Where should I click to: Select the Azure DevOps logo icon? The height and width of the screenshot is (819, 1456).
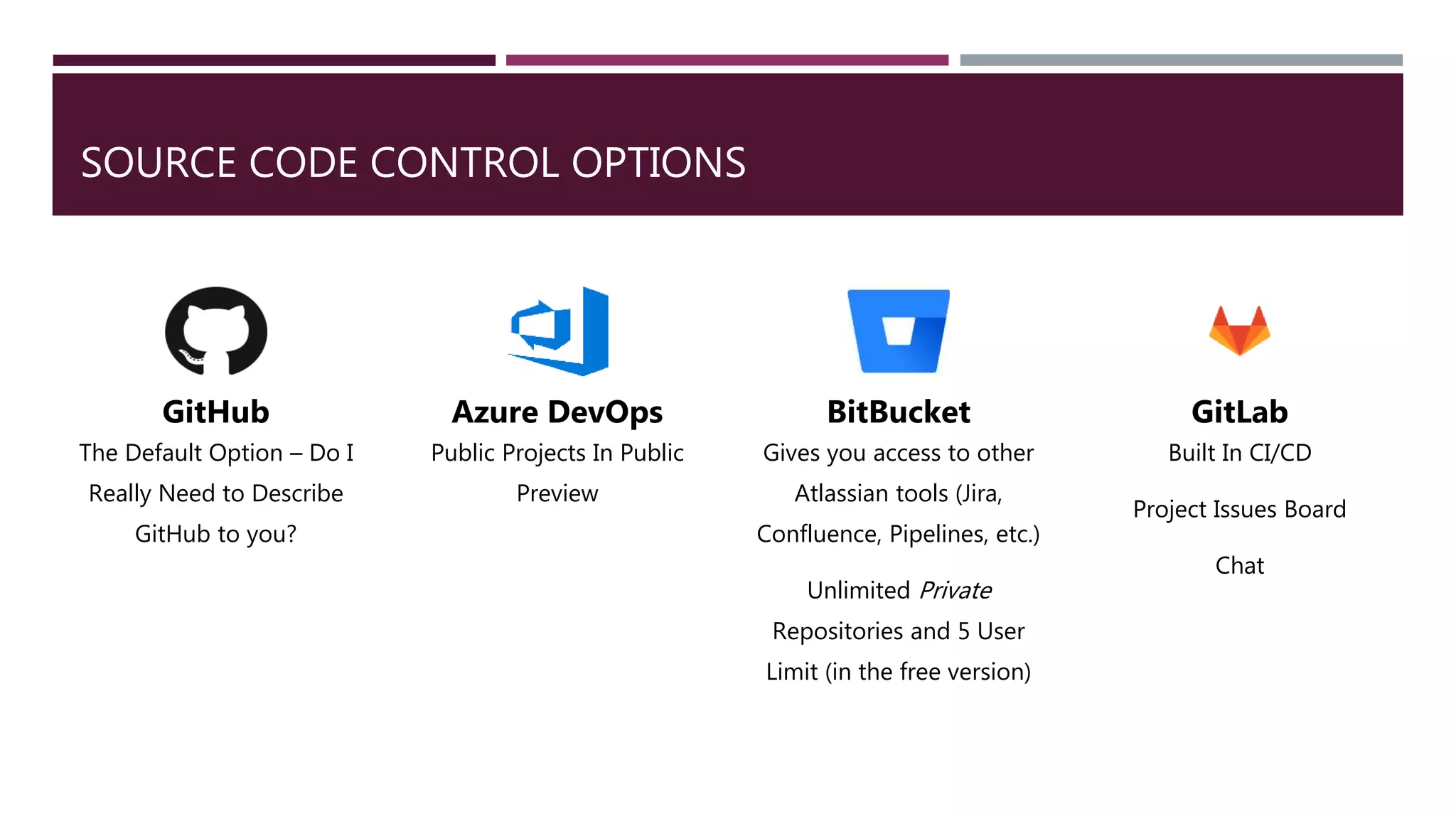[x=559, y=331]
